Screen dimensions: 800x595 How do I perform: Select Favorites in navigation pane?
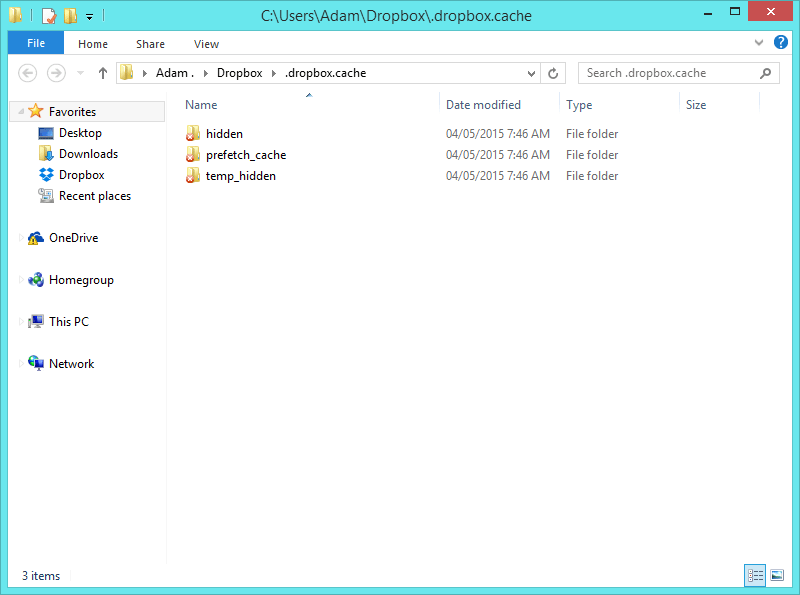(72, 111)
